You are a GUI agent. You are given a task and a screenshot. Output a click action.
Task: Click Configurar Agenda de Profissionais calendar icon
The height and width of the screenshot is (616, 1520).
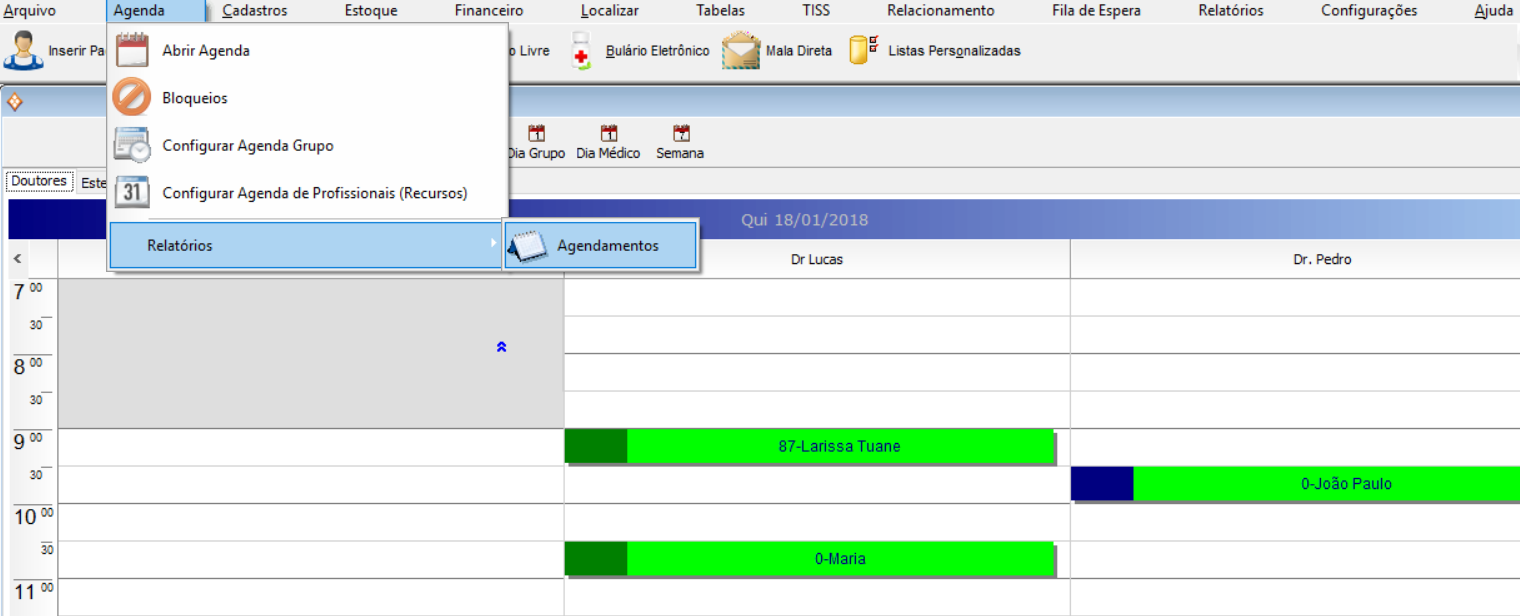(132, 192)
